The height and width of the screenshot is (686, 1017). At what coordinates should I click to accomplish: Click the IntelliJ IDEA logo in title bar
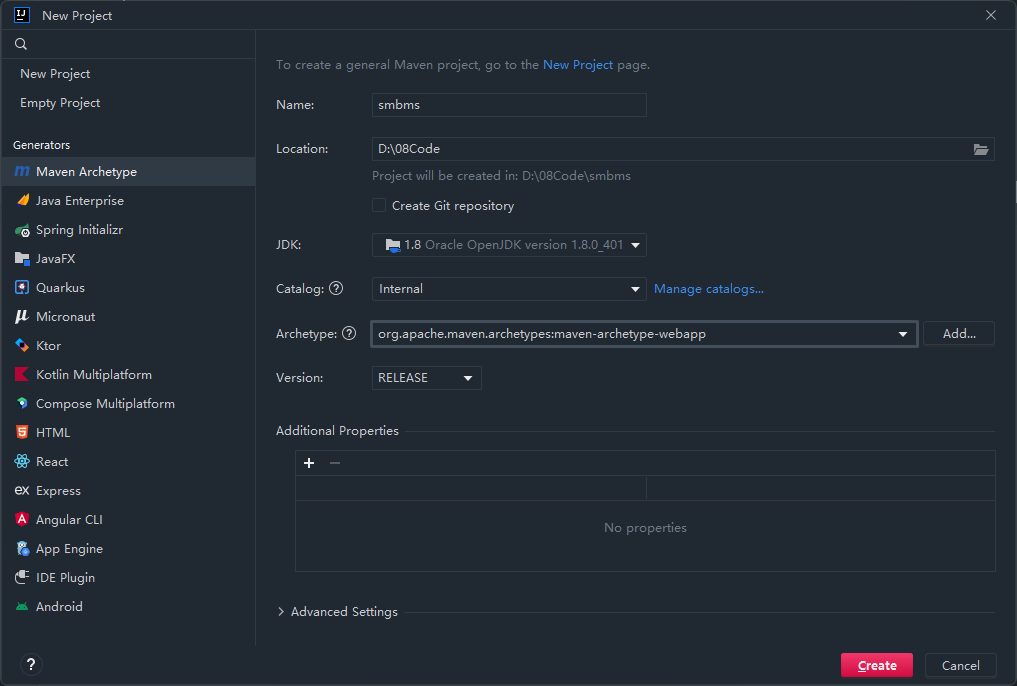(x=21, y=15)
